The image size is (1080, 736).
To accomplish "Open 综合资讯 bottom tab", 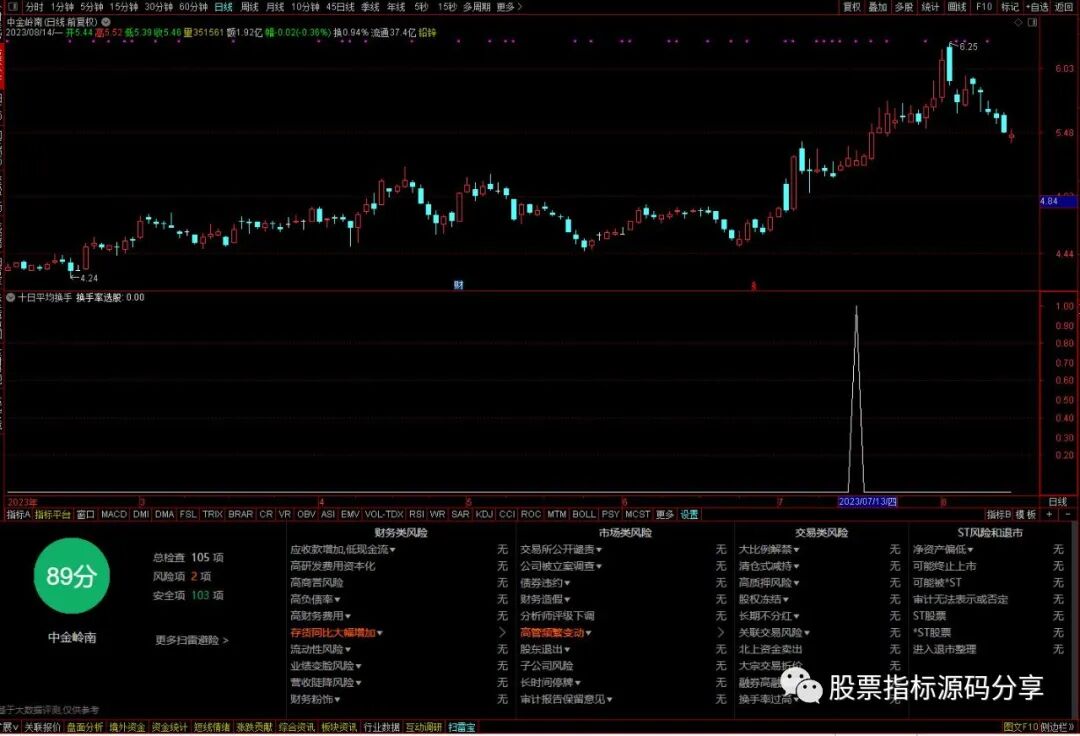I will point(296,727).
